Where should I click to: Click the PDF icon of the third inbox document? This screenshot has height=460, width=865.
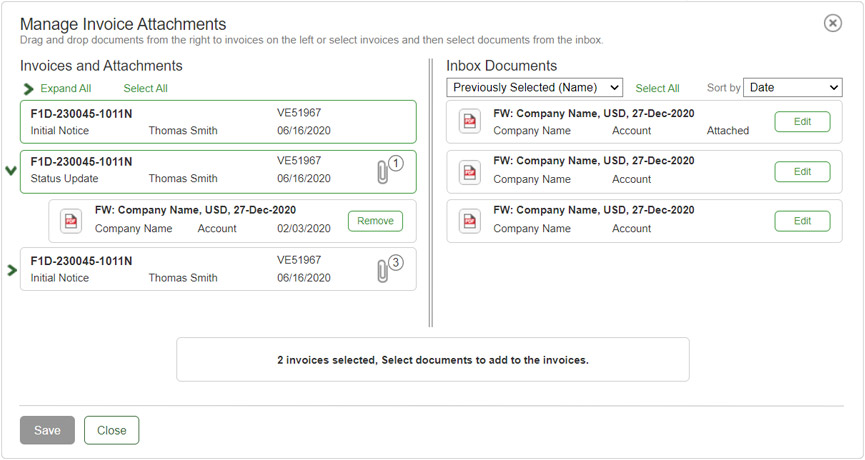[470, 220]
